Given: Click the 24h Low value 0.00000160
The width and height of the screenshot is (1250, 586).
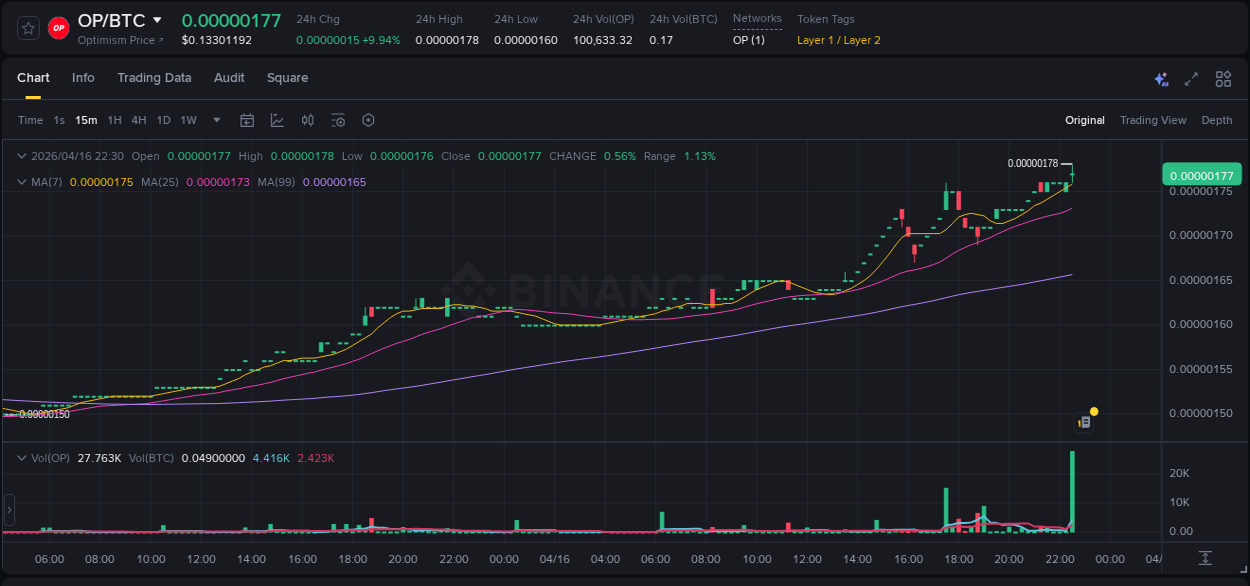Looking at the screenshot, I should click(x=526, y=40).
